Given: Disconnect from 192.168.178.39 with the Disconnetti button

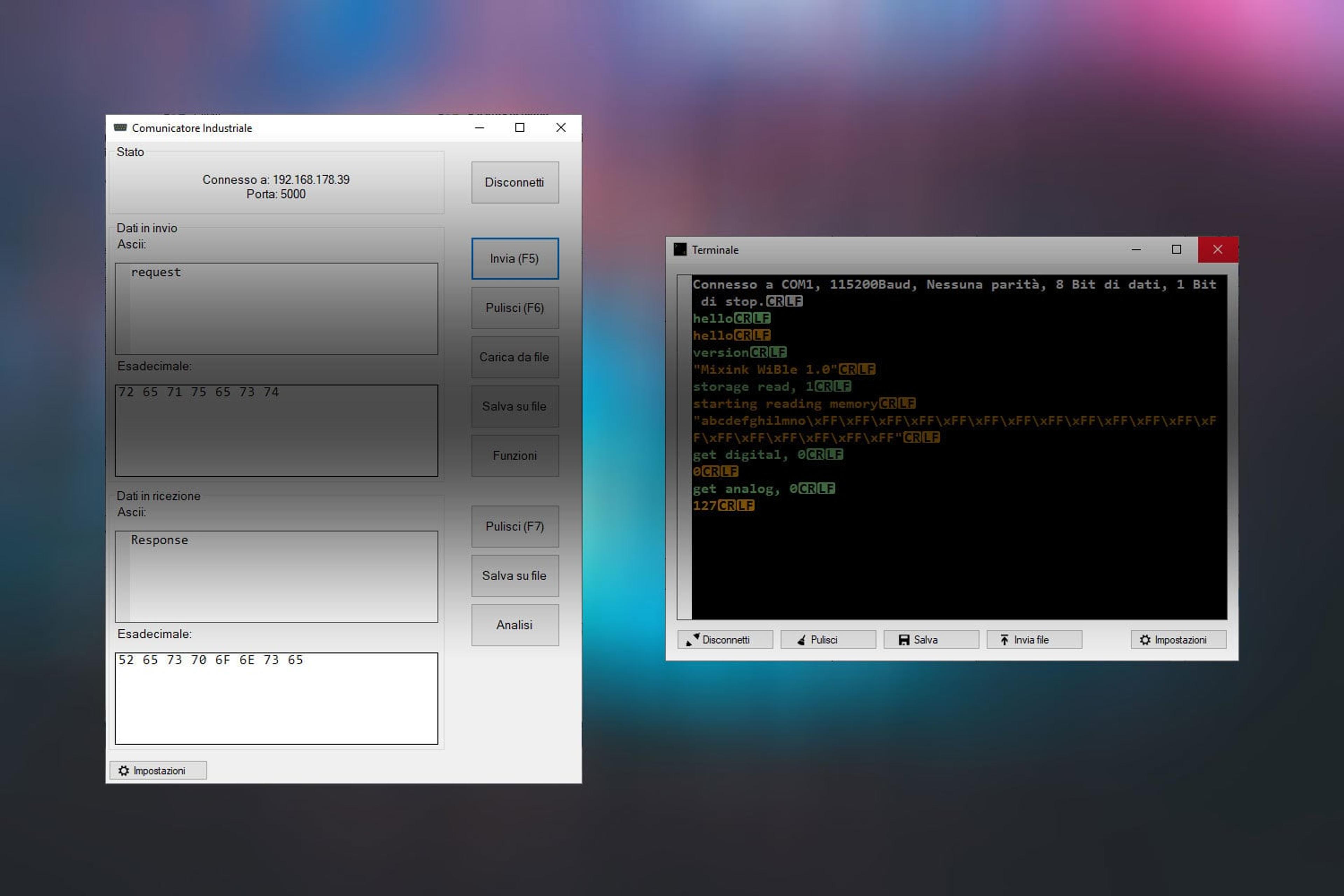Looking at the screenshot, I should tap(515, 182).
